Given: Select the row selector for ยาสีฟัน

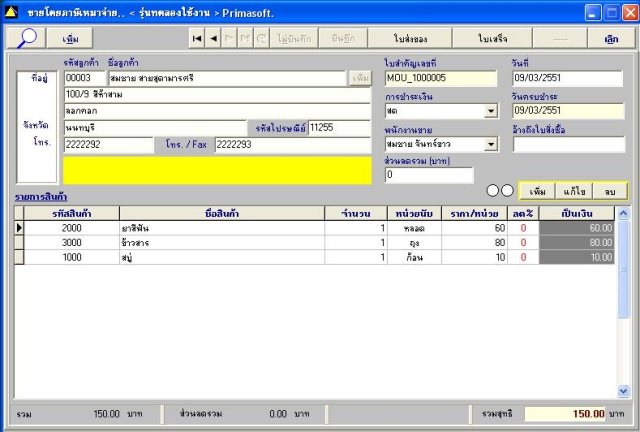Looking at the screenshot, I should coord(19,228).
